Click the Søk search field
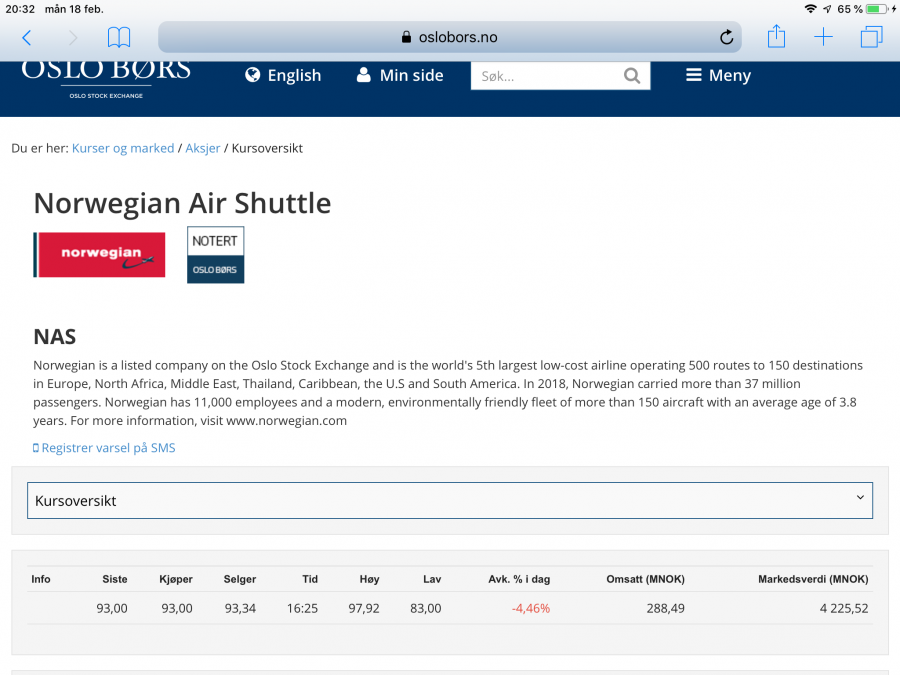900x675 pixels. pyautogui.click(x=546, y=76)
